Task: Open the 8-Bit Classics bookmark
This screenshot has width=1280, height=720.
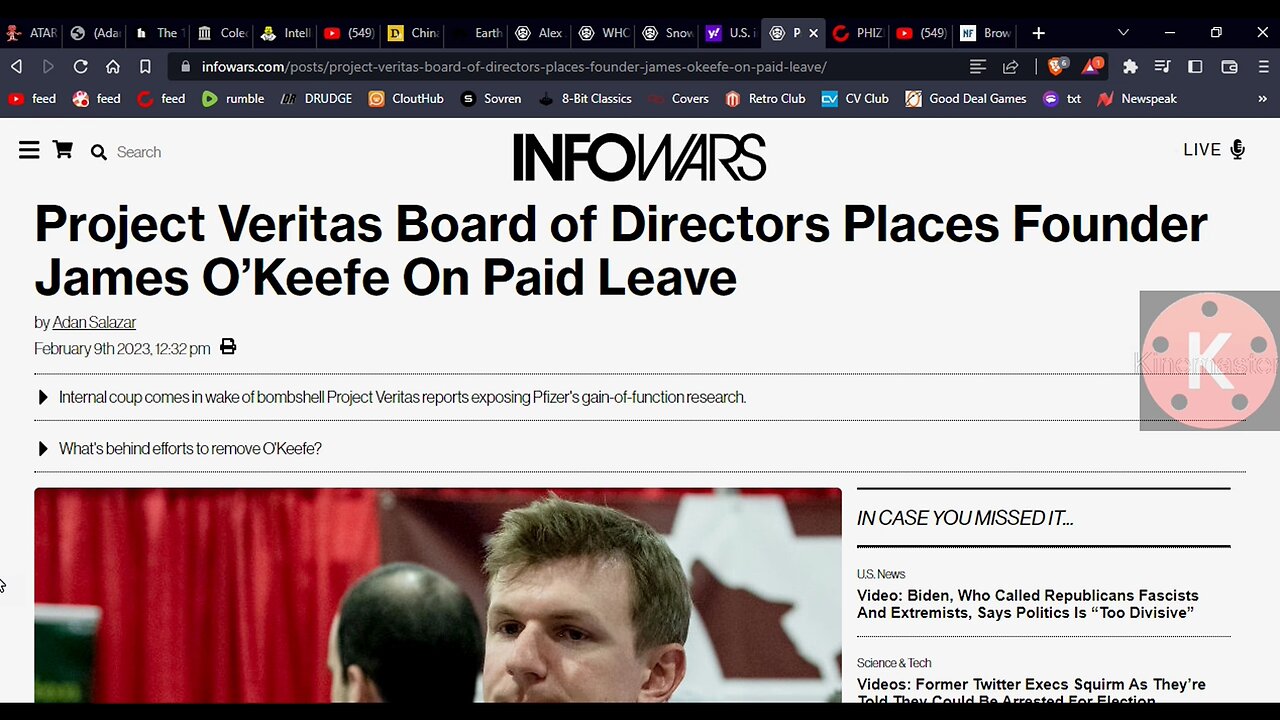Action: 585,99
